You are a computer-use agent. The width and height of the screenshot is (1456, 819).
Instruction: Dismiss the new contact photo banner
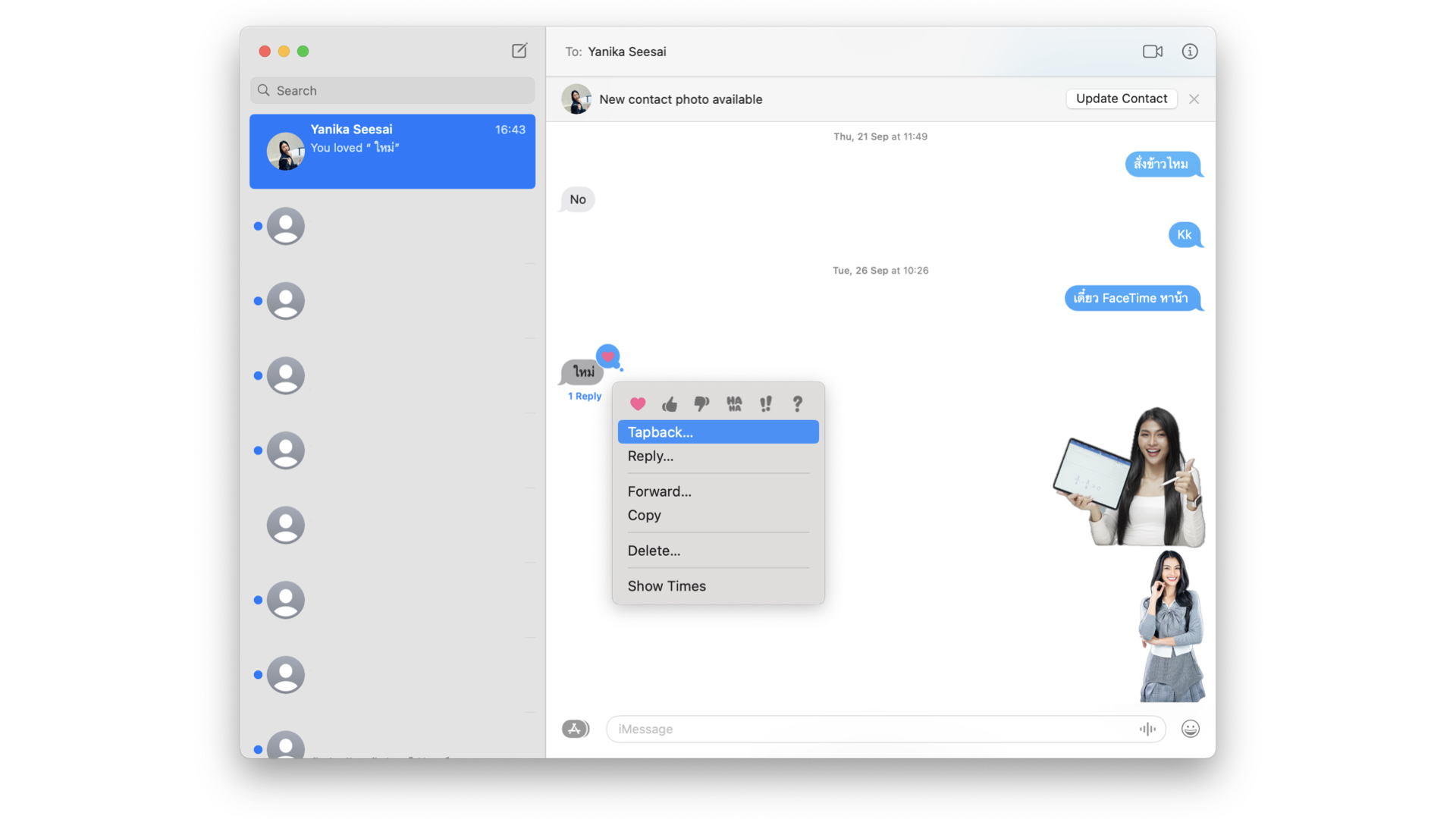(1194, 99)
